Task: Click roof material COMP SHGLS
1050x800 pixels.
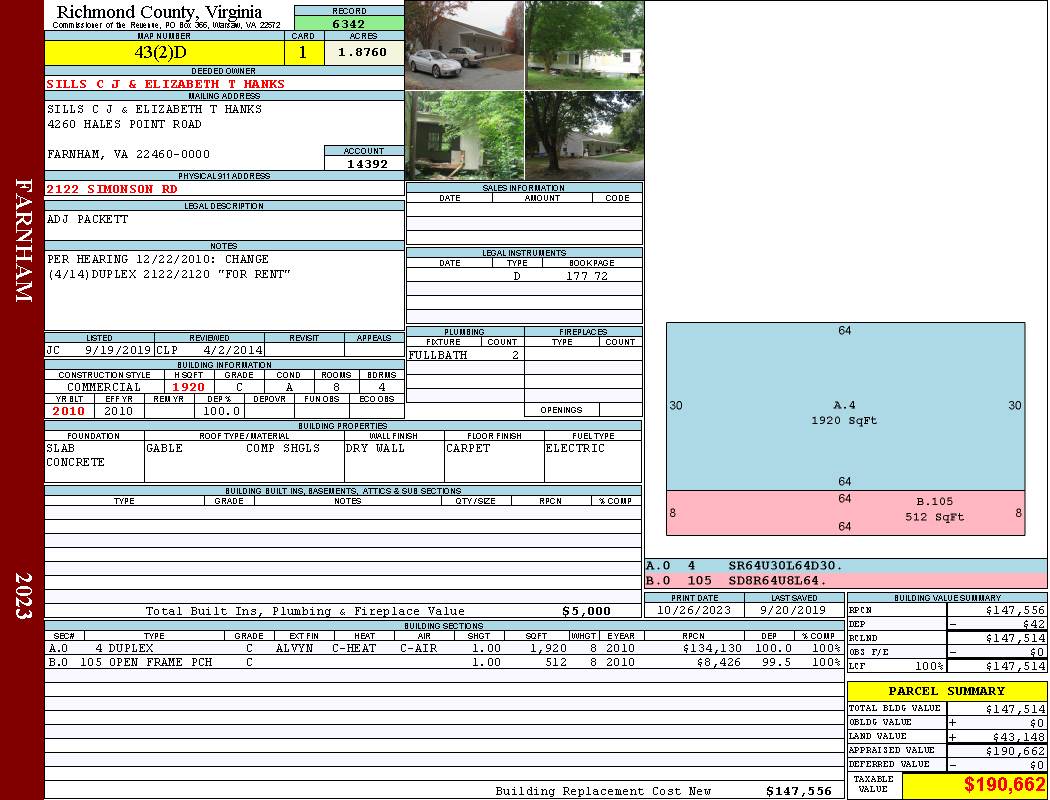Action: pos(283,449)
